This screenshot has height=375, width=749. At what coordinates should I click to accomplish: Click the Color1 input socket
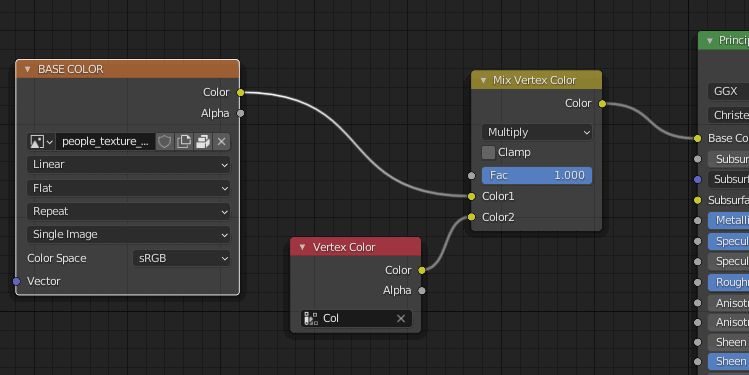point(471,196)
